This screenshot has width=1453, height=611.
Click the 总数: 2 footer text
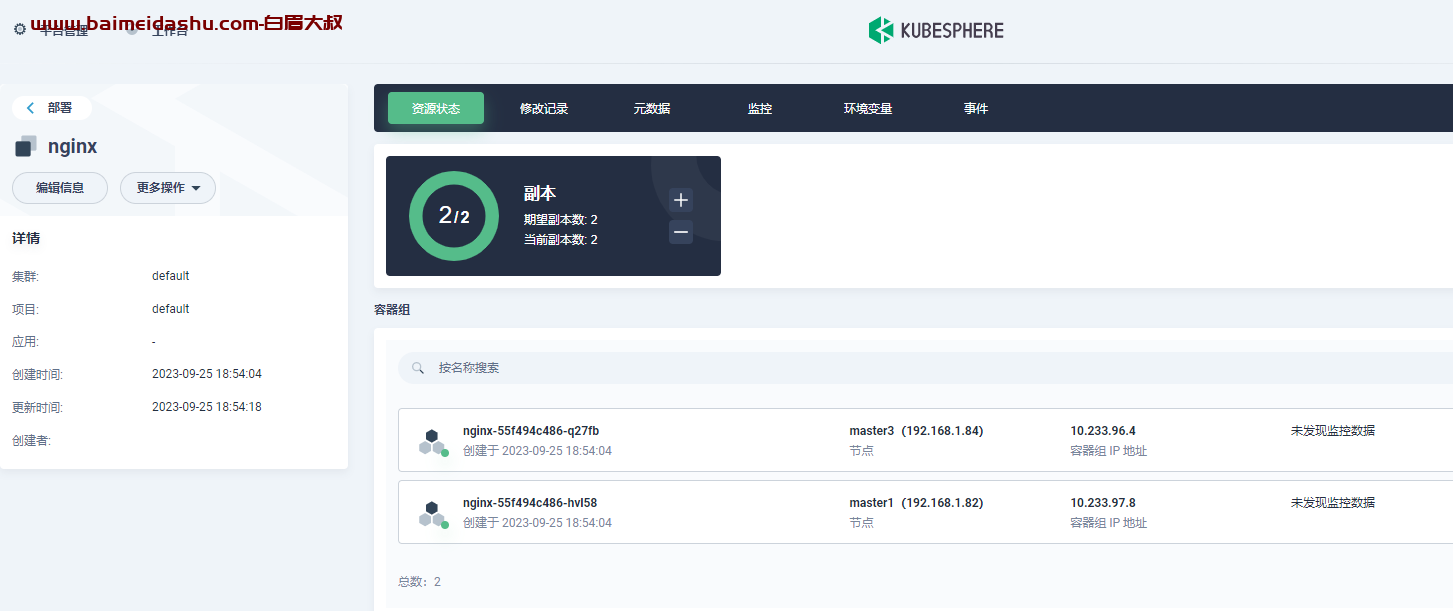point(419,582)
